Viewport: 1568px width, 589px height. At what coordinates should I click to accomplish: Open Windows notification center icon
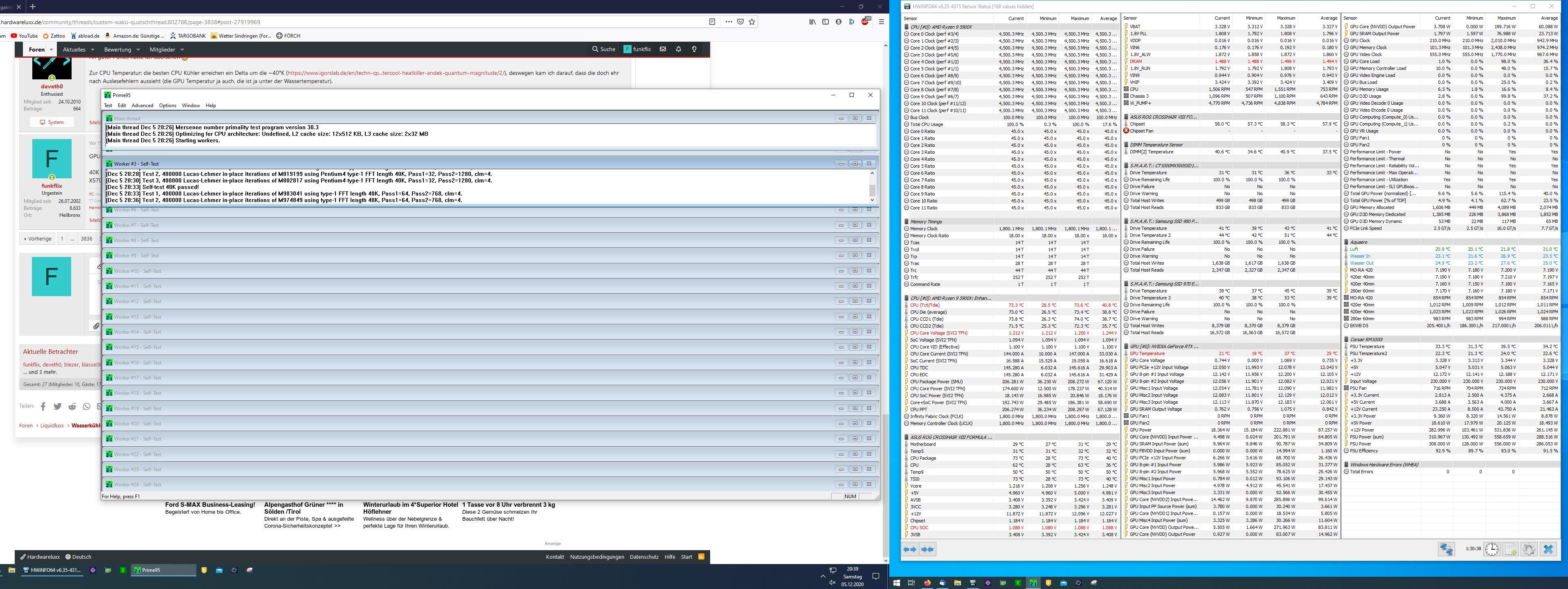point(876,576)
